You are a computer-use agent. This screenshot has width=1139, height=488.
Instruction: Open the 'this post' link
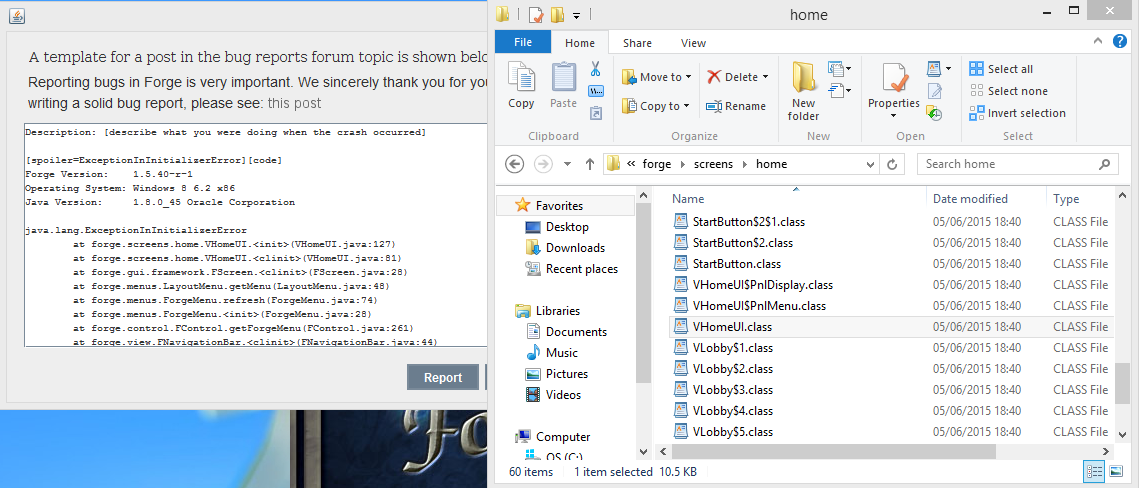coord(294,103)
